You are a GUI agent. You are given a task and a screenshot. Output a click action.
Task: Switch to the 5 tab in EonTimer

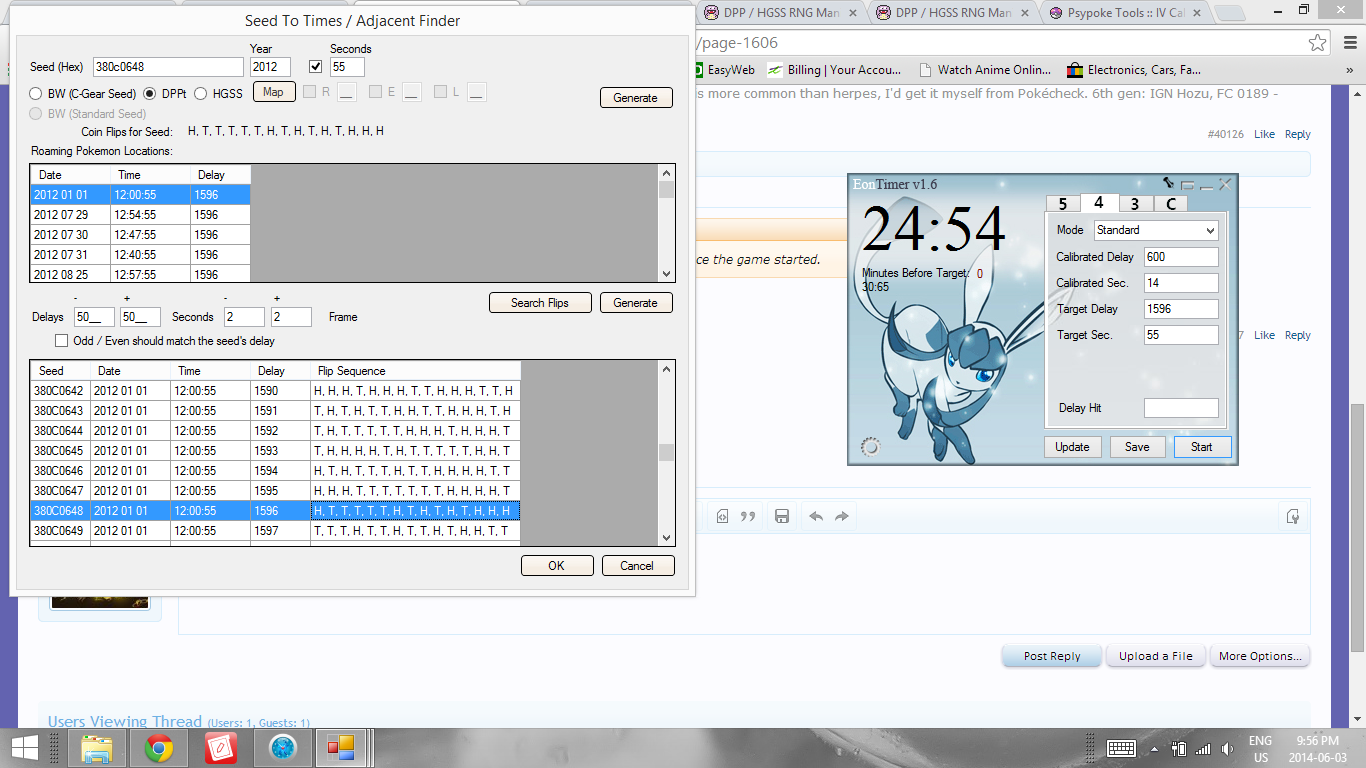click(x=1062, y=203)
